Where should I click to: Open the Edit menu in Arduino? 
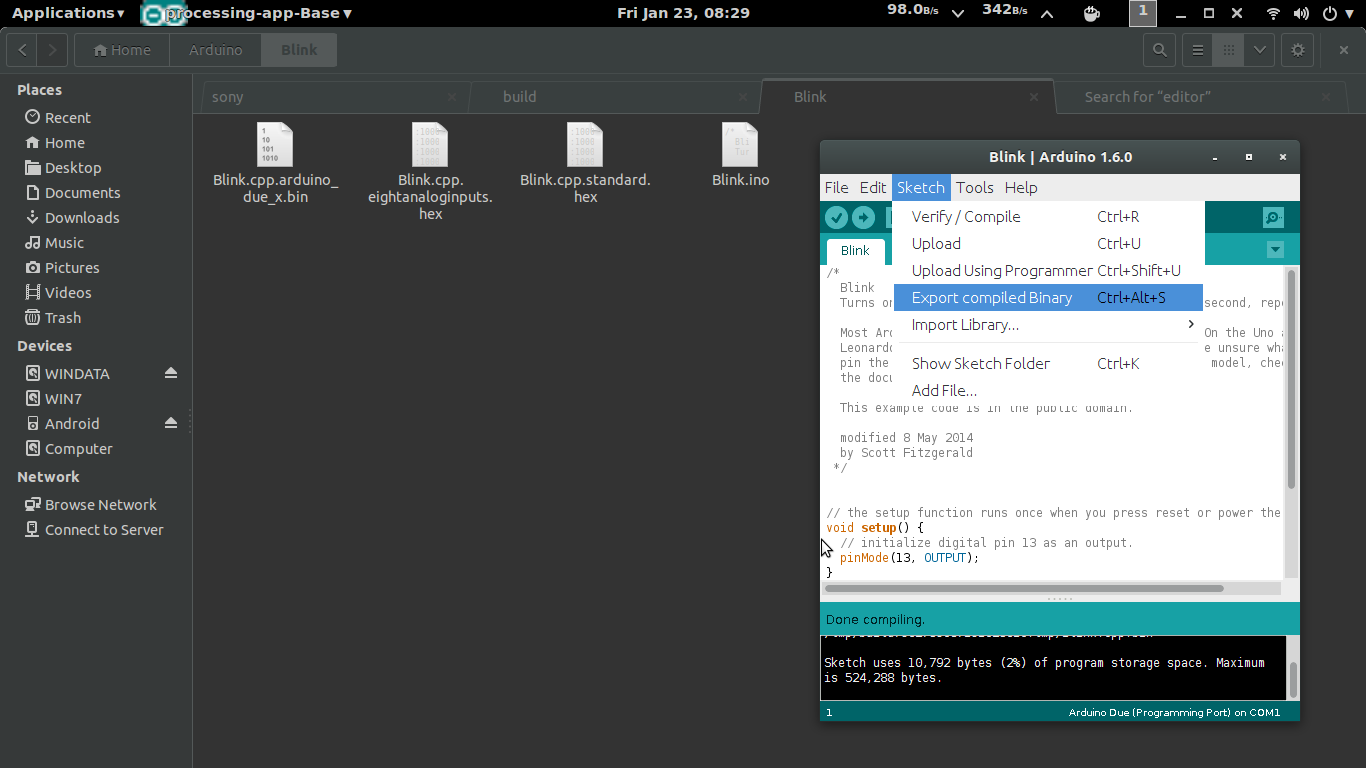point(873,187)
